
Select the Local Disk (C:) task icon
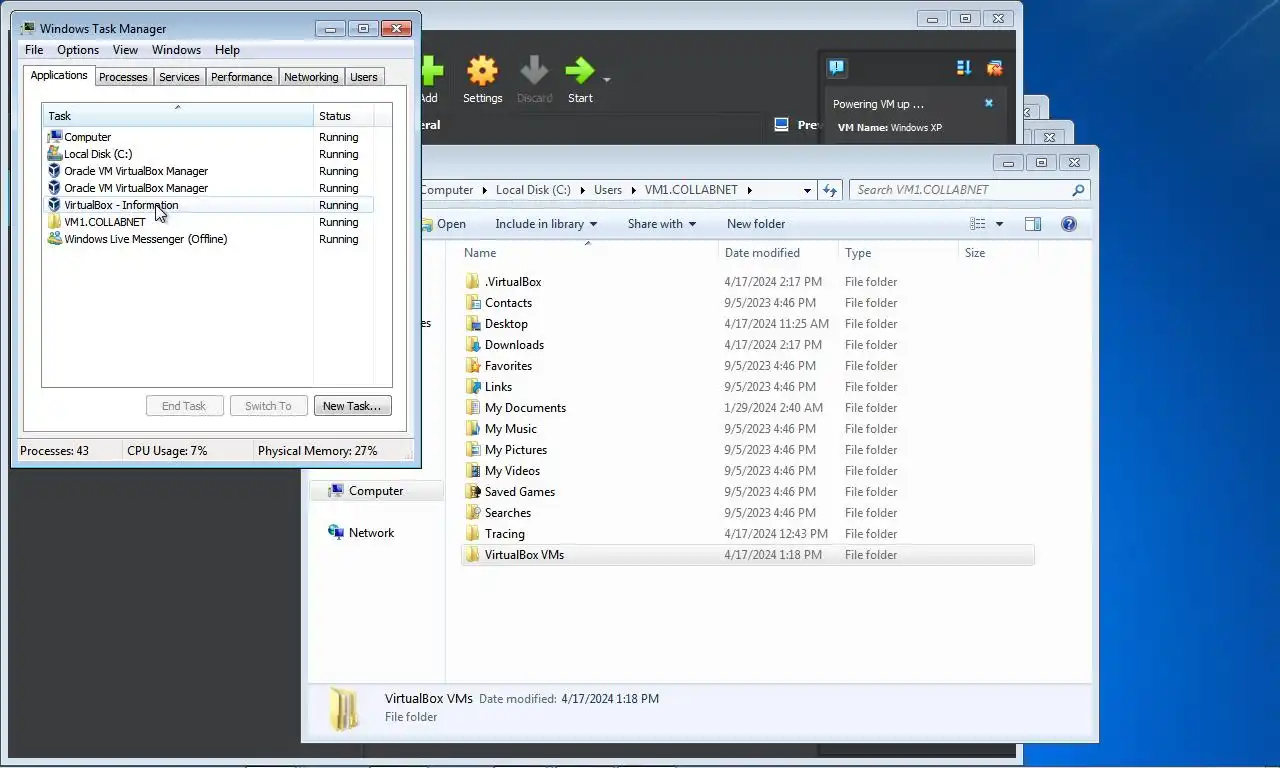point(55,154)
